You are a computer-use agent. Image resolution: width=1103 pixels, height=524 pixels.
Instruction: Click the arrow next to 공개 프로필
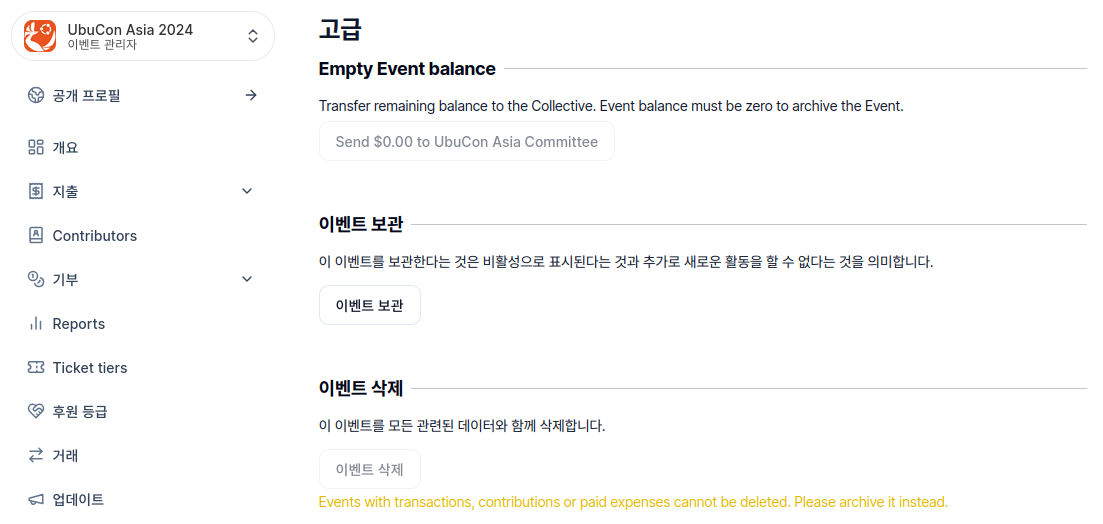pos(251,95)
